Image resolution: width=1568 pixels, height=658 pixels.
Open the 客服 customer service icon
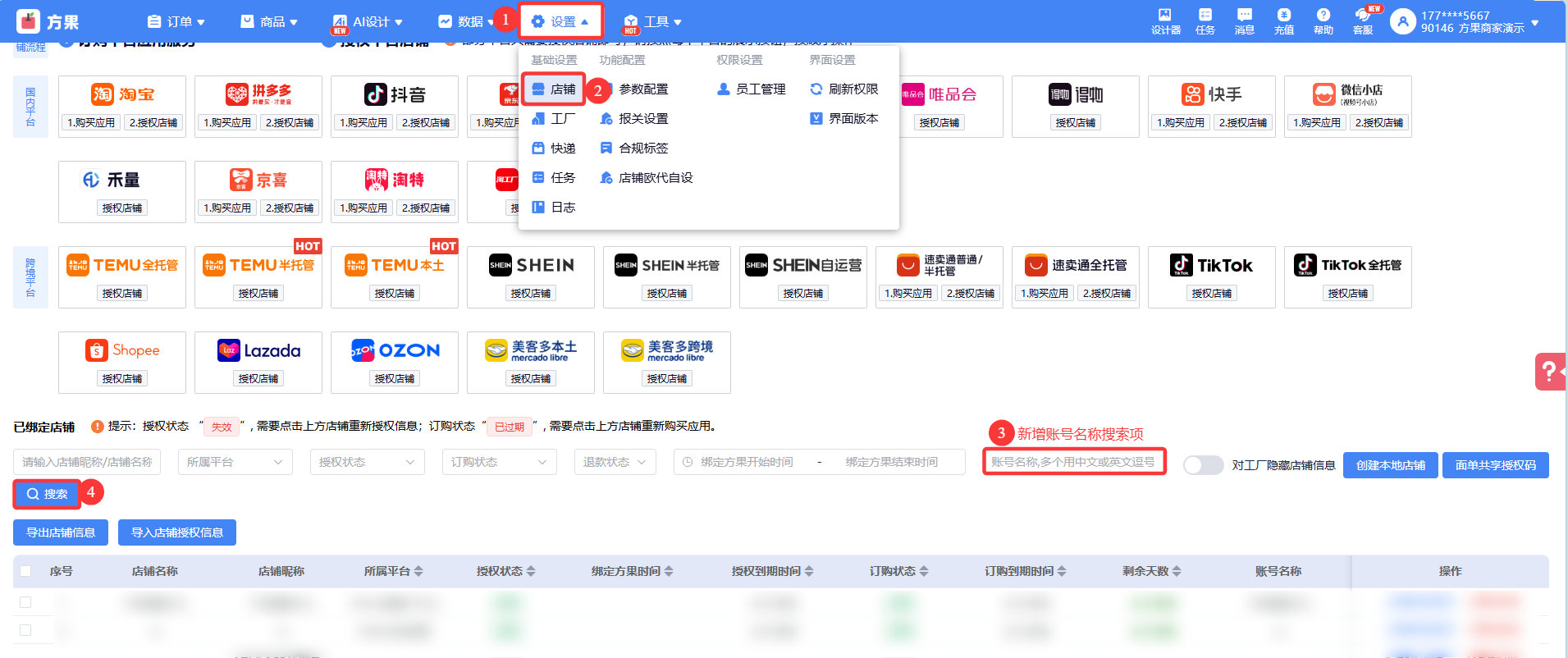tap(1363, 21)
